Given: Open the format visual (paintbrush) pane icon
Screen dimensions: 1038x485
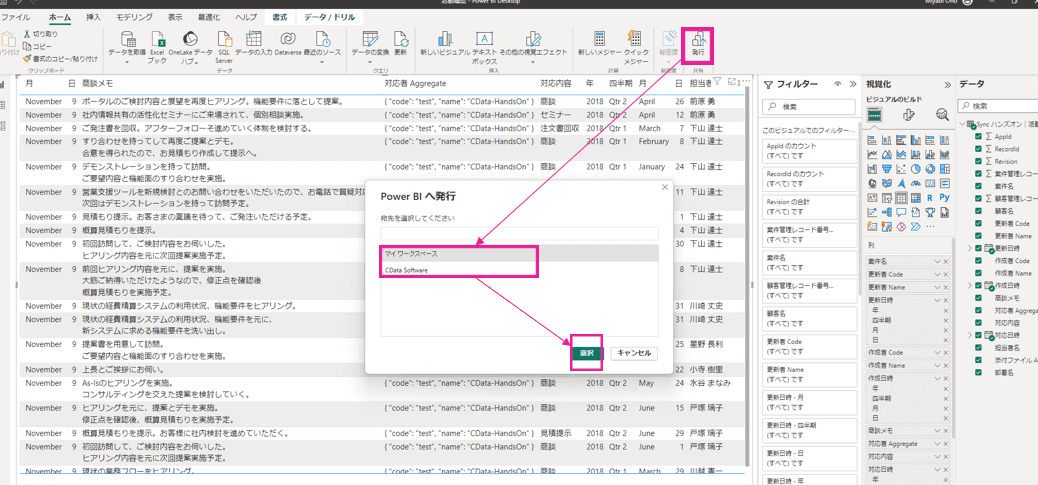Looking at the screenshot, I should (x=909, y=114).
